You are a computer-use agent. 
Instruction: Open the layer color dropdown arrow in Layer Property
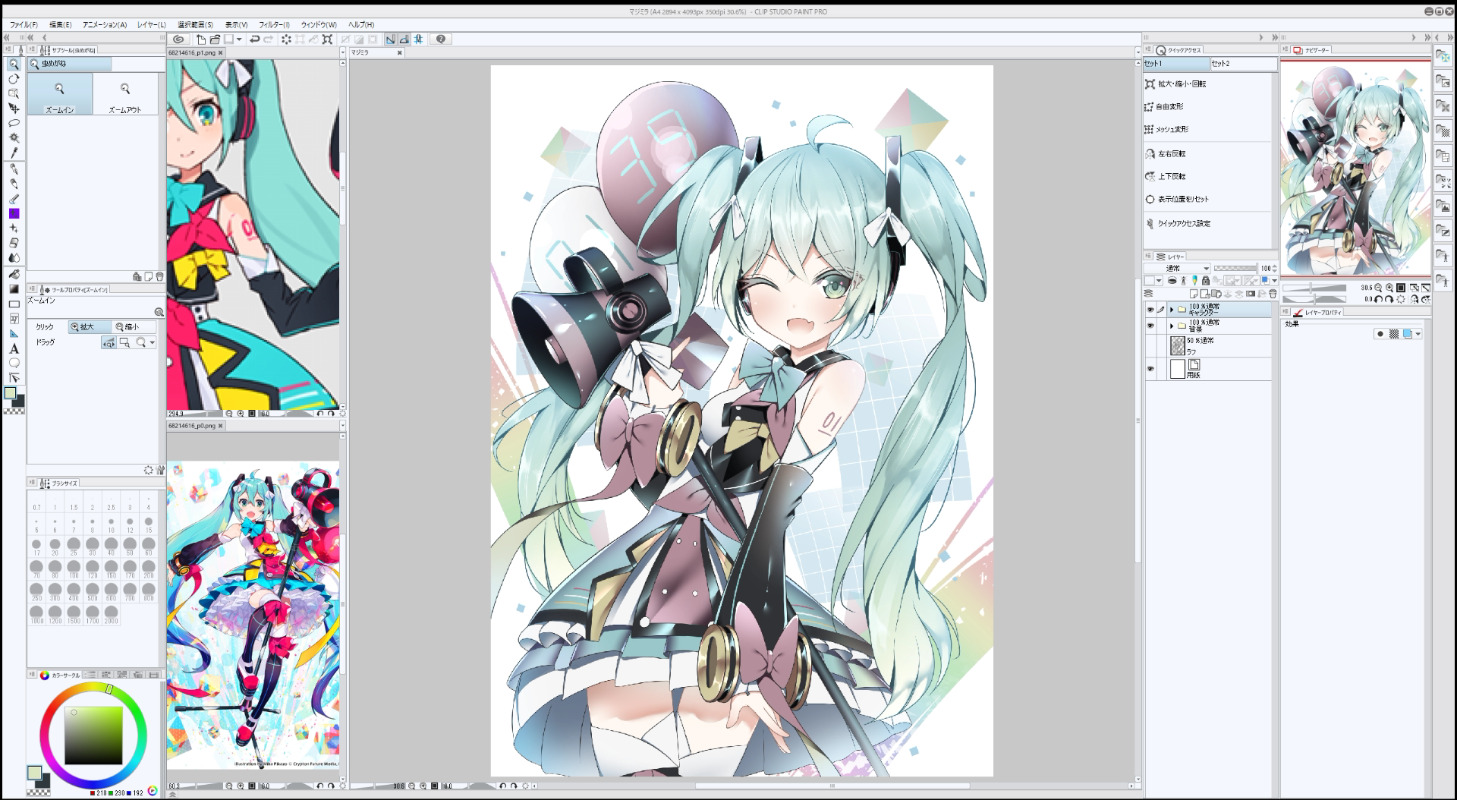(1418, 334)
